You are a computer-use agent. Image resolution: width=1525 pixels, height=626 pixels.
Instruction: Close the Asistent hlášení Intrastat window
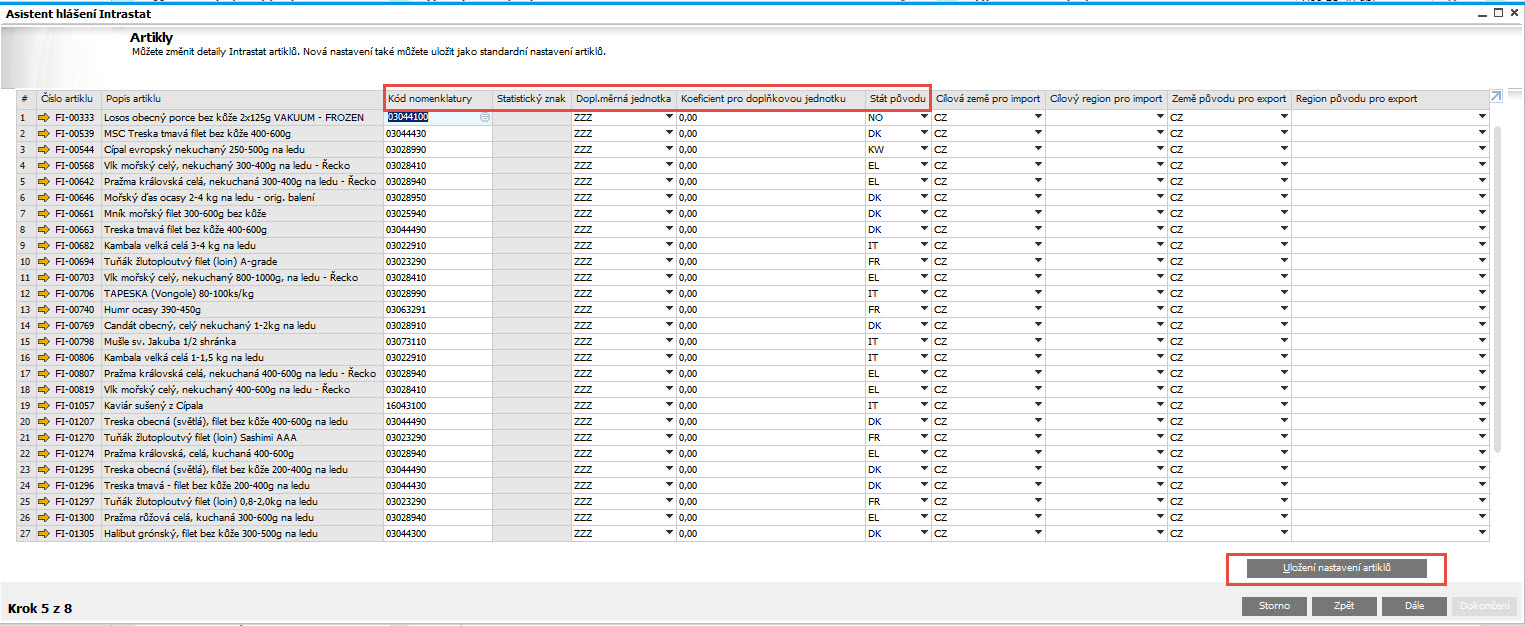coord(1514,13)
